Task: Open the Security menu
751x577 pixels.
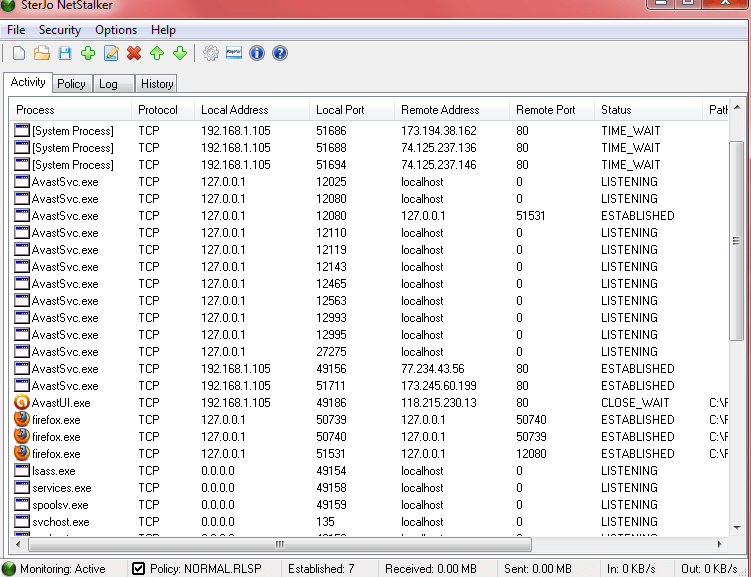Action: [60, 30]
